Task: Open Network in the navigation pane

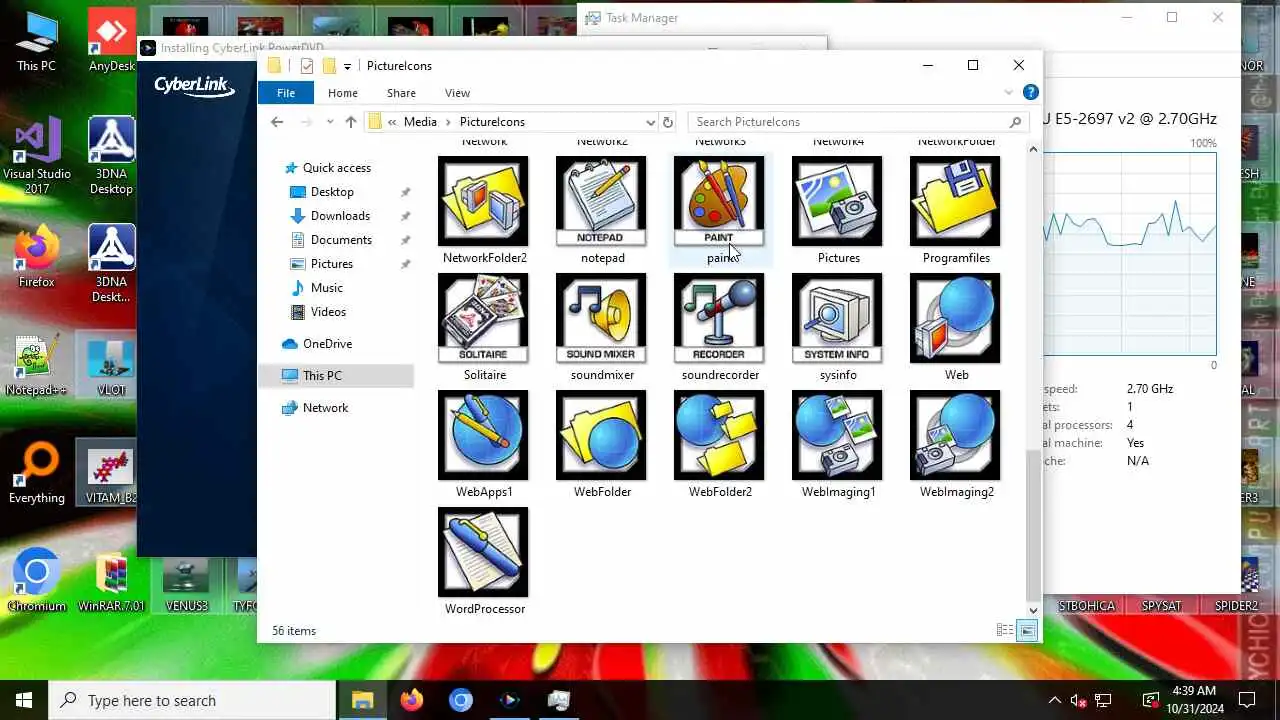Action: coord(325,408)
